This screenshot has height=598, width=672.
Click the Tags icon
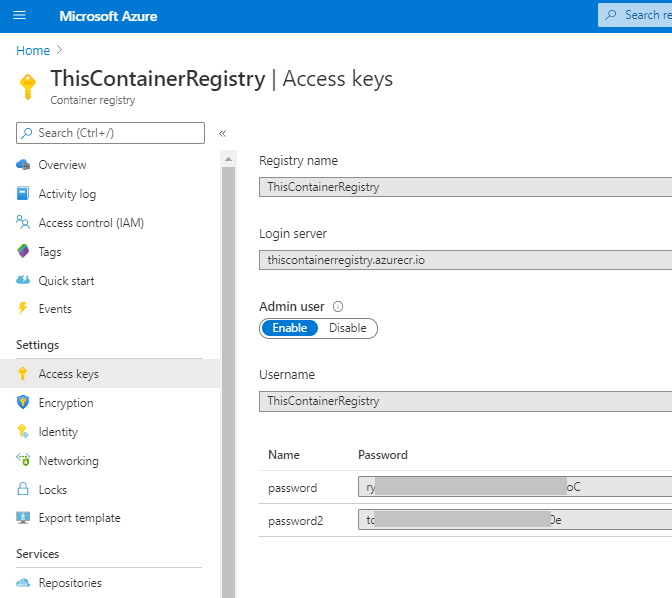(x=23, y=251)
